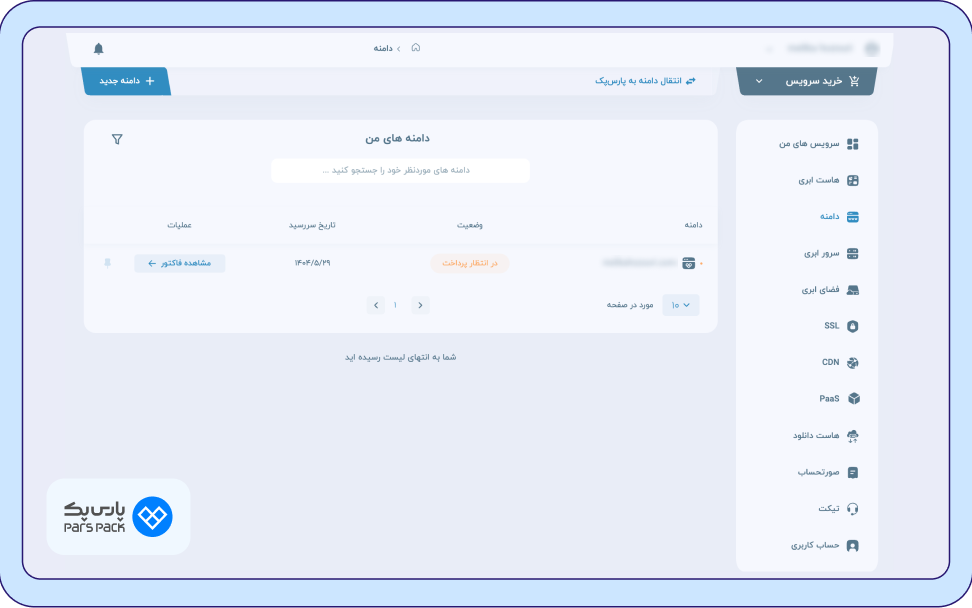This screenshot has height=608, width=972.
Task: Click the عملیات column header
Action: [x=179, y=225]
